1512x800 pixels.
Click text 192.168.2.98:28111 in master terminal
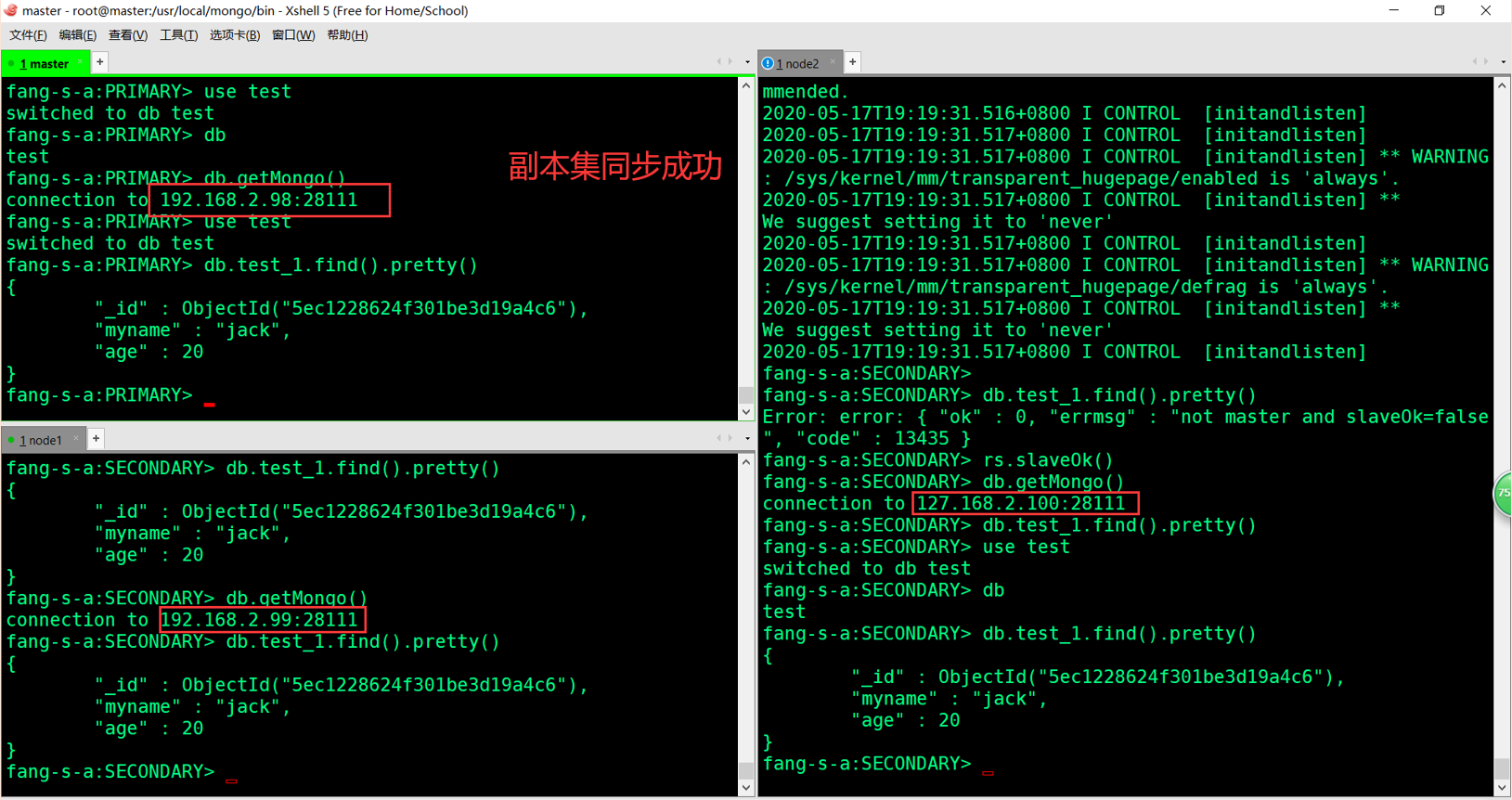pos(259,200)
